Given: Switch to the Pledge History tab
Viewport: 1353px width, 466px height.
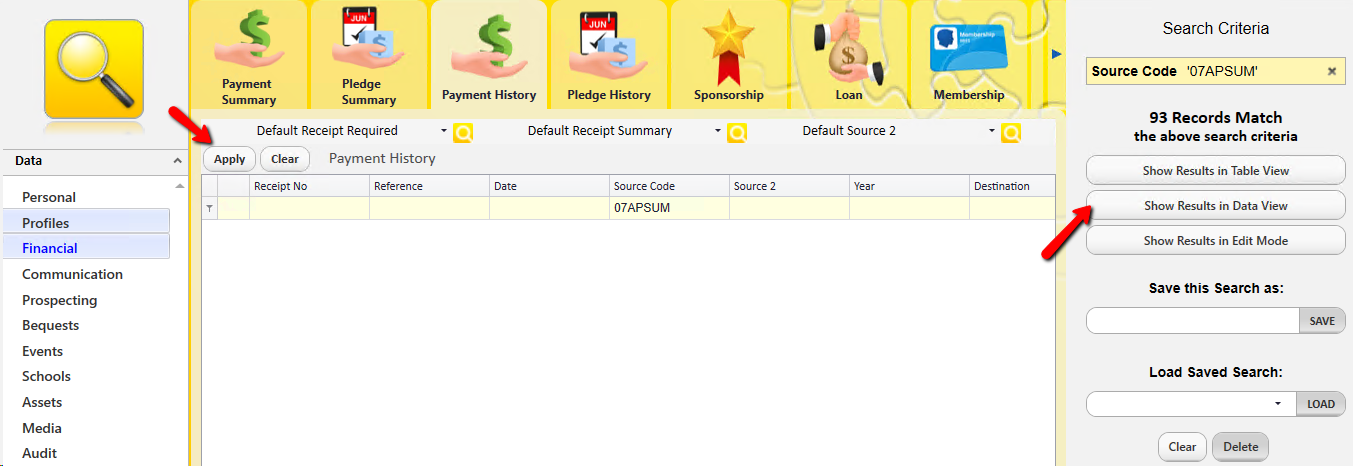Looking at the screenshot, I should (608, 55).
